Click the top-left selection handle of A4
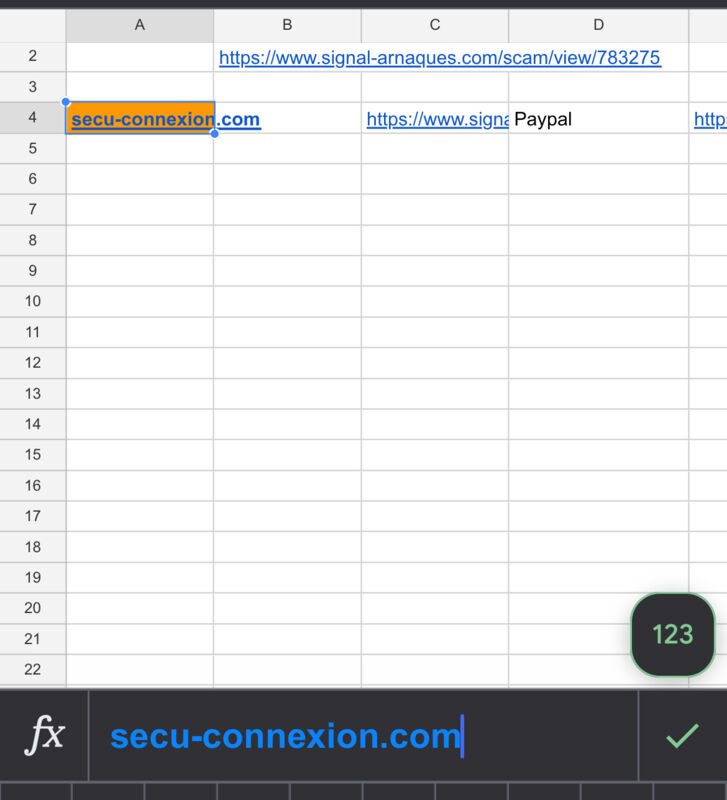Viewport: 727px width, 800px height. coord(66,102)
